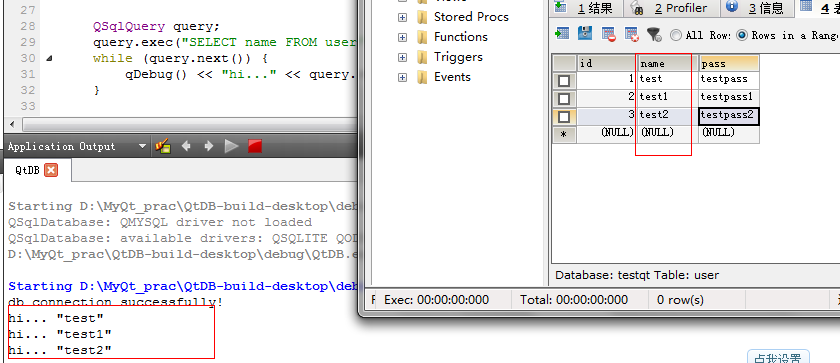Click the (NULL) cell under pass column
Screen dimensions: 840x363
click(x=729, y=134)
